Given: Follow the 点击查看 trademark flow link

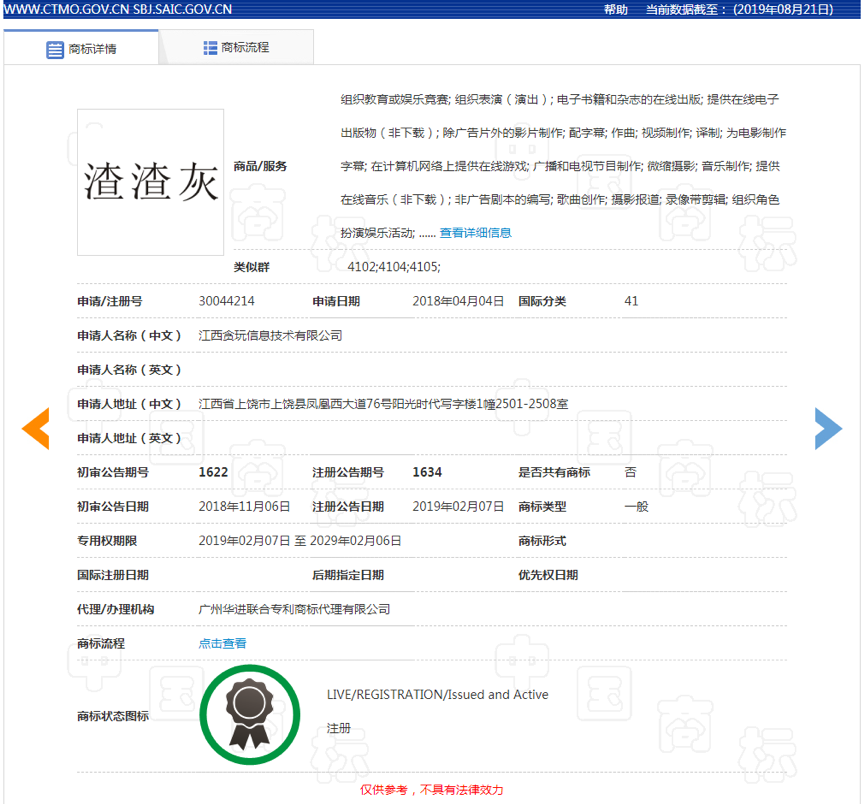Looking at the screenshot, I should 222,643.
